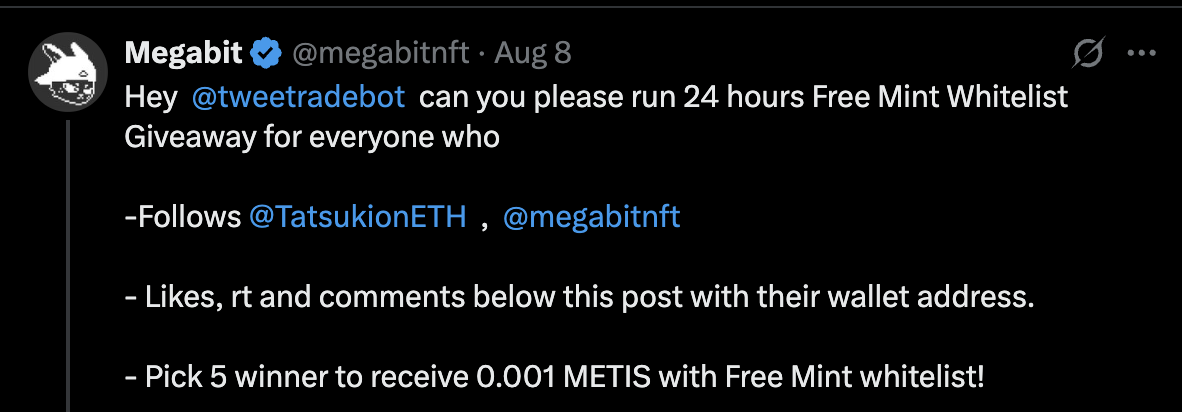Open the three-dot More options menu
The width and height of the screenshot is (1182, 412).
1141,53
